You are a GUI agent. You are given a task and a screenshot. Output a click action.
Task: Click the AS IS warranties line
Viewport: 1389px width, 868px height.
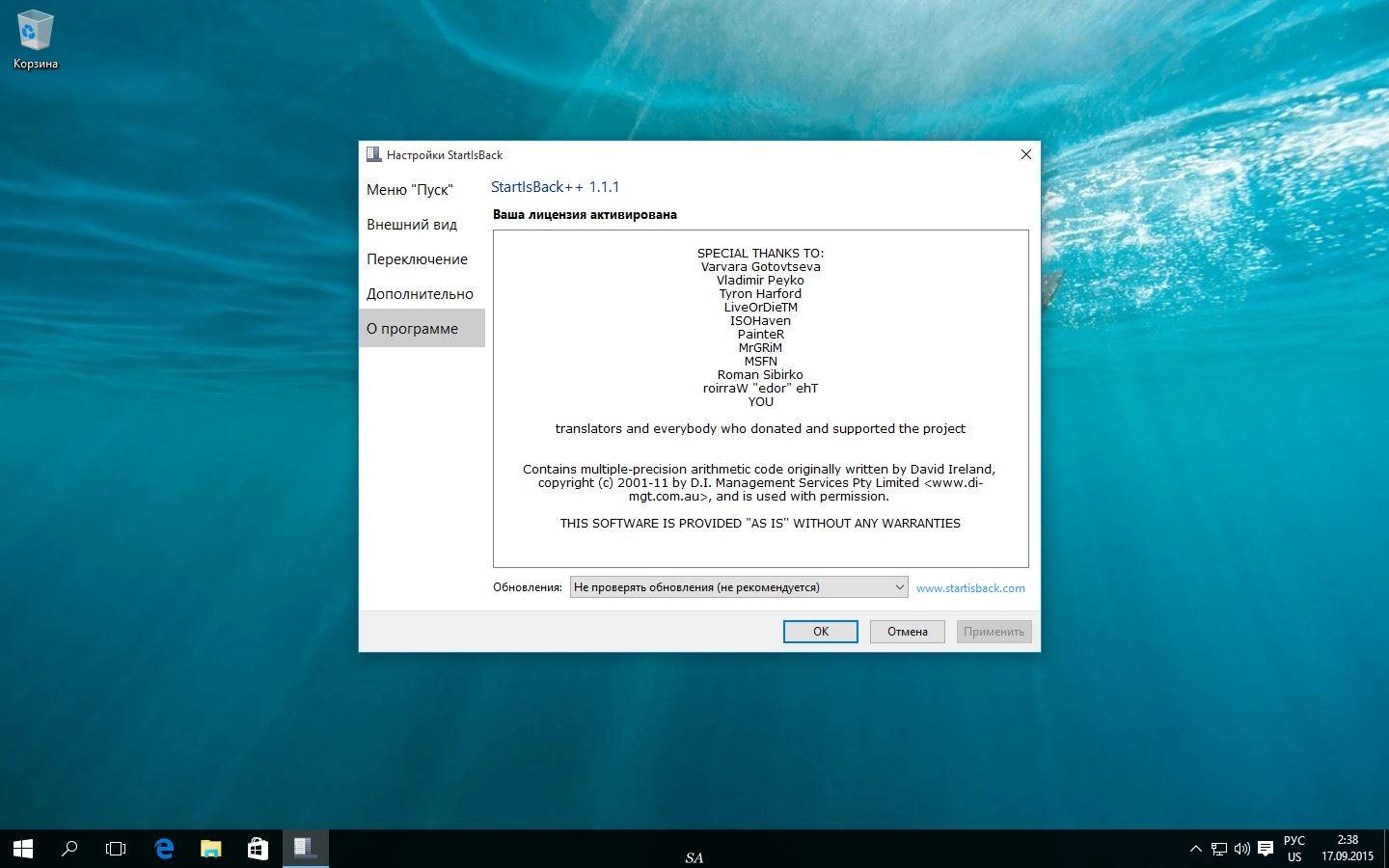click(x=760, y=524)
